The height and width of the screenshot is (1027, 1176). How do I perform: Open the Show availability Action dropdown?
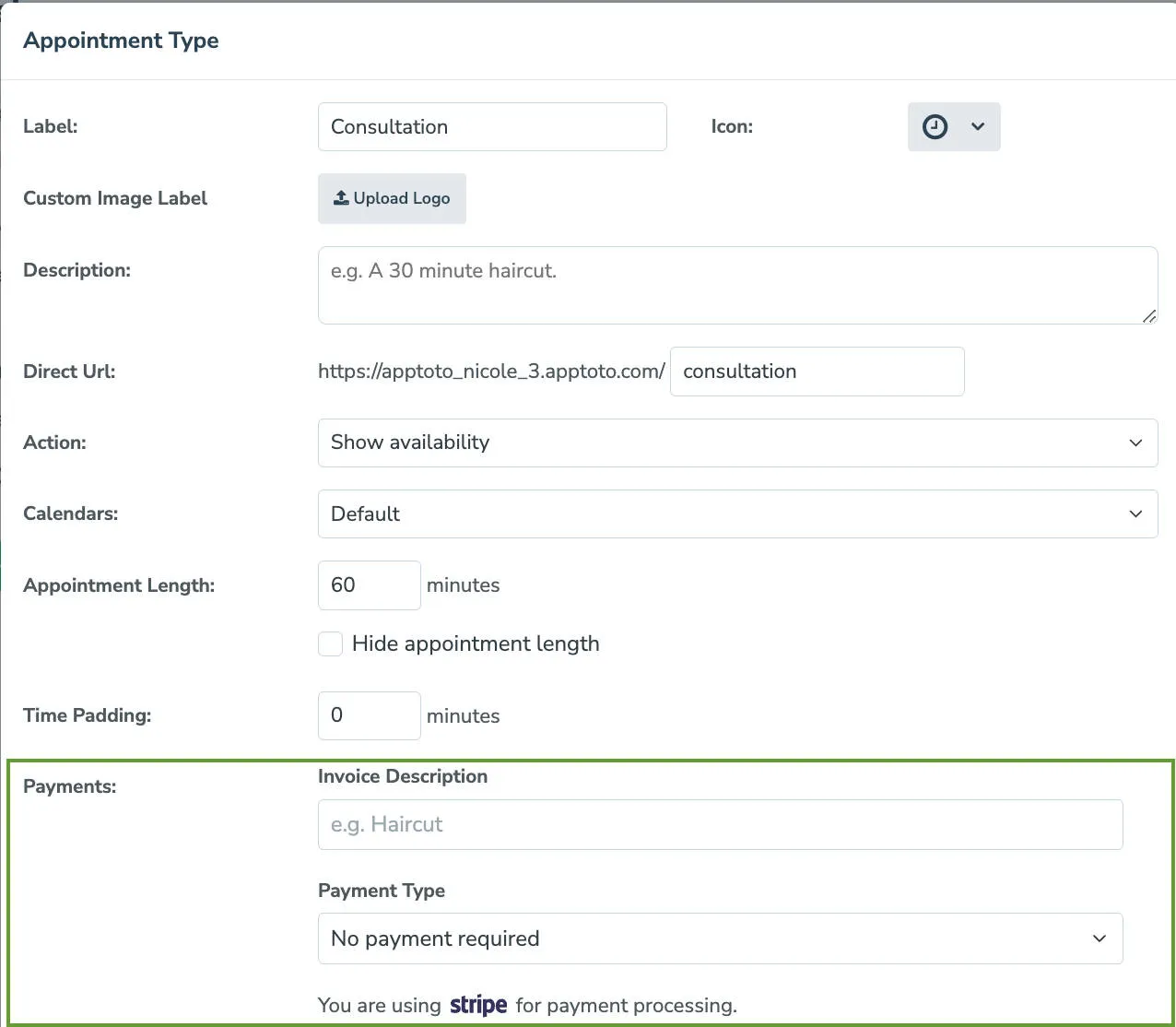click(737, 443)
